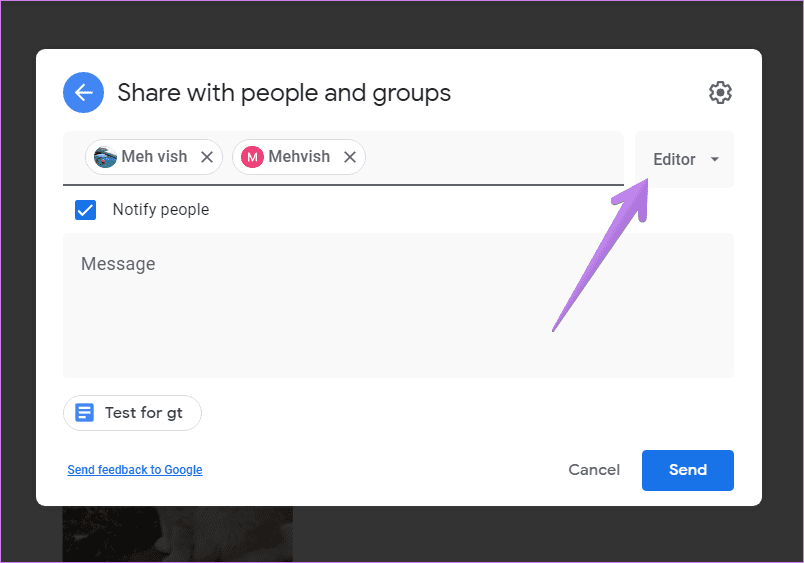This screenshot has width=804, height=563.
Task: Click Meh vish profile avatar
Action: (x=105, y=157)
